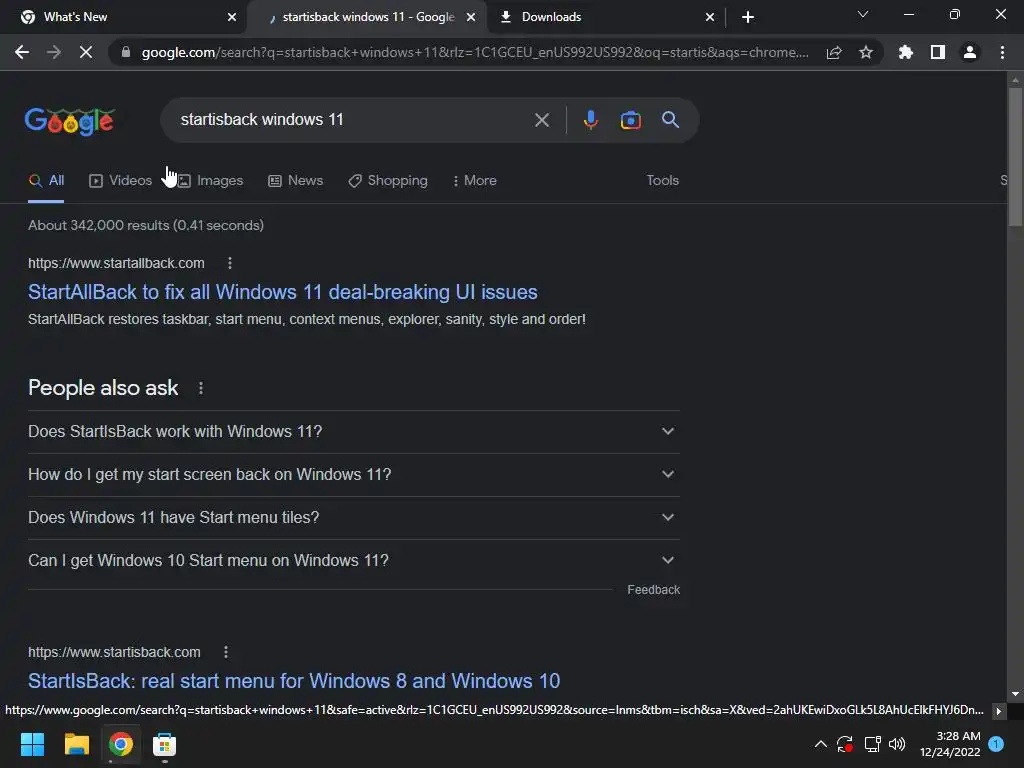Open the Extensions puzzle icon
This screenshot has width=1024, height=768.
tap(906, 52)
